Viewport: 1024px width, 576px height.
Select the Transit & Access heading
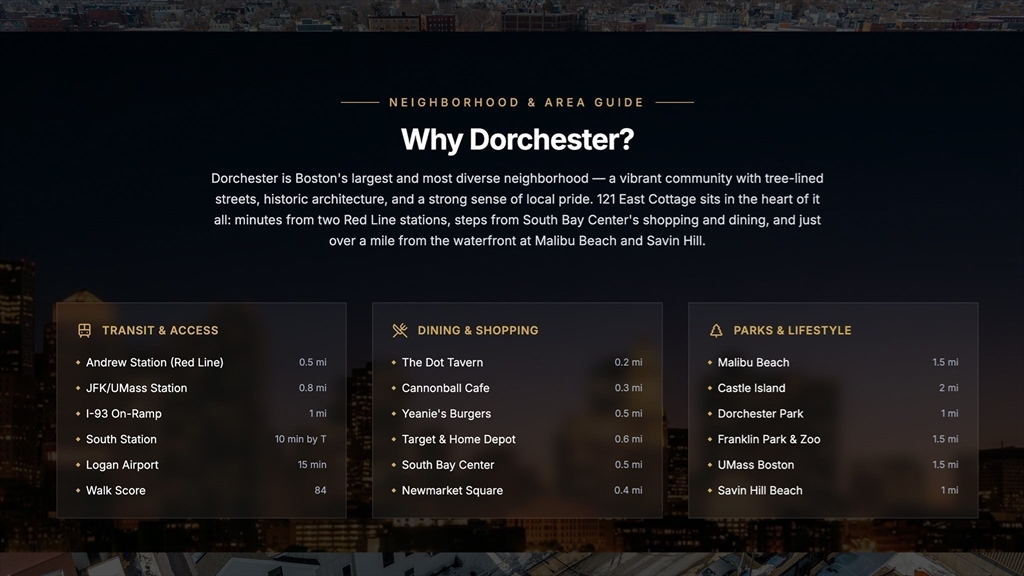coord(160,330)
